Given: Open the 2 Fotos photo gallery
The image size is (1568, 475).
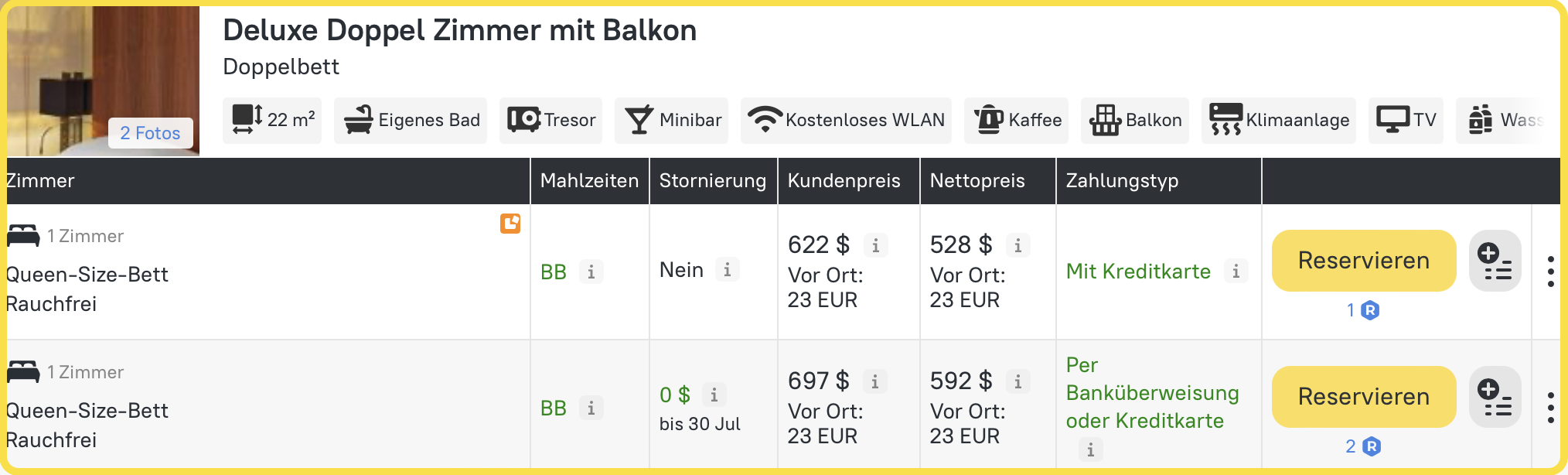Looking at the screenshot, I should click(150, 133).
